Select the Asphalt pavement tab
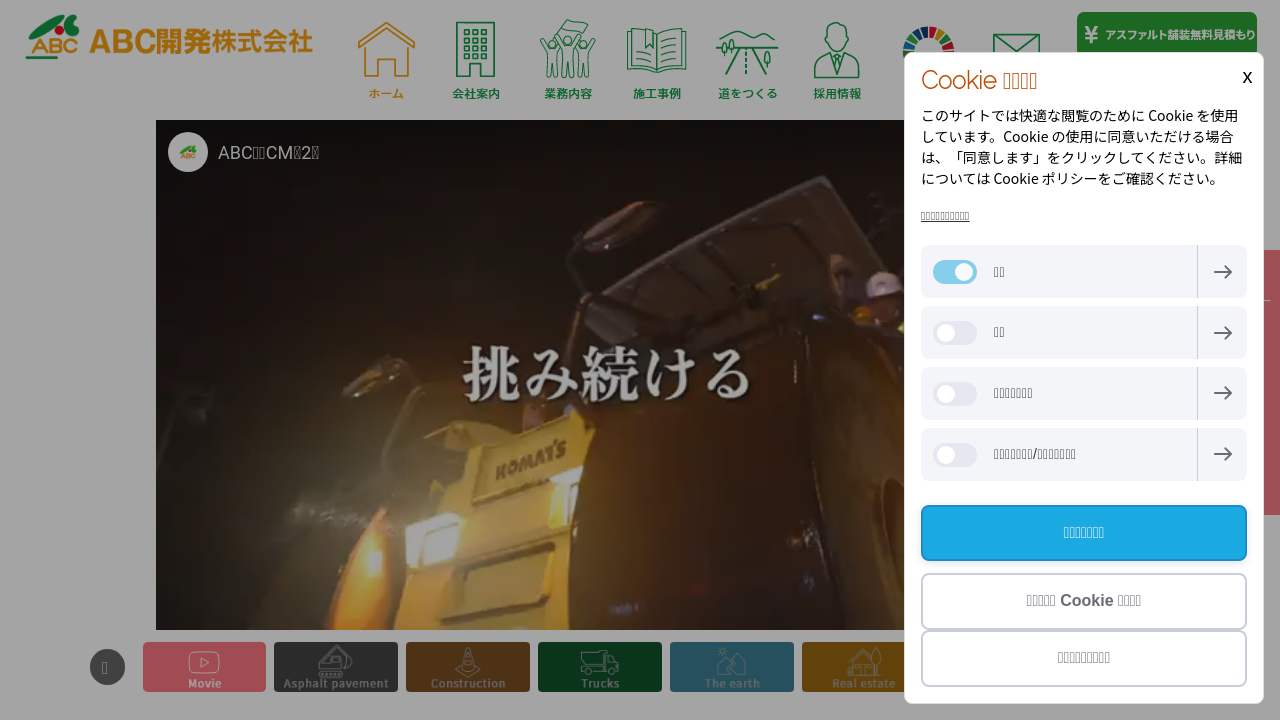This screenshot has width=1280, height=720. (336, 667)
